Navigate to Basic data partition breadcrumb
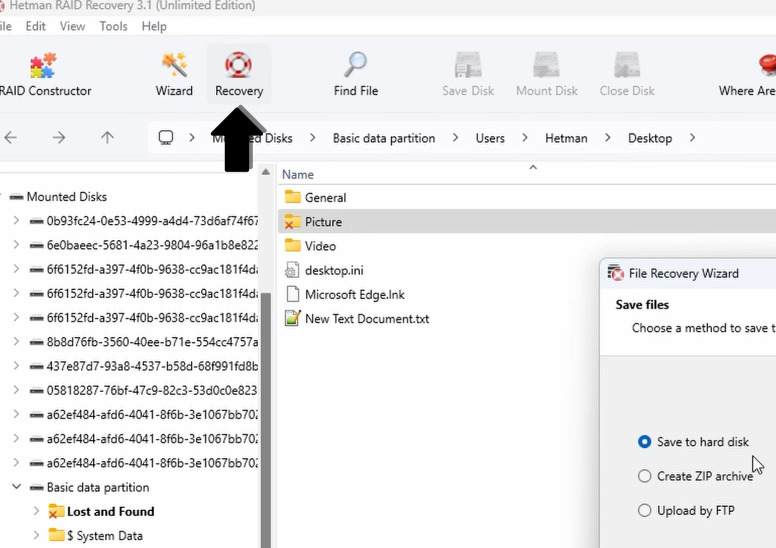 (x=384, y=138)
